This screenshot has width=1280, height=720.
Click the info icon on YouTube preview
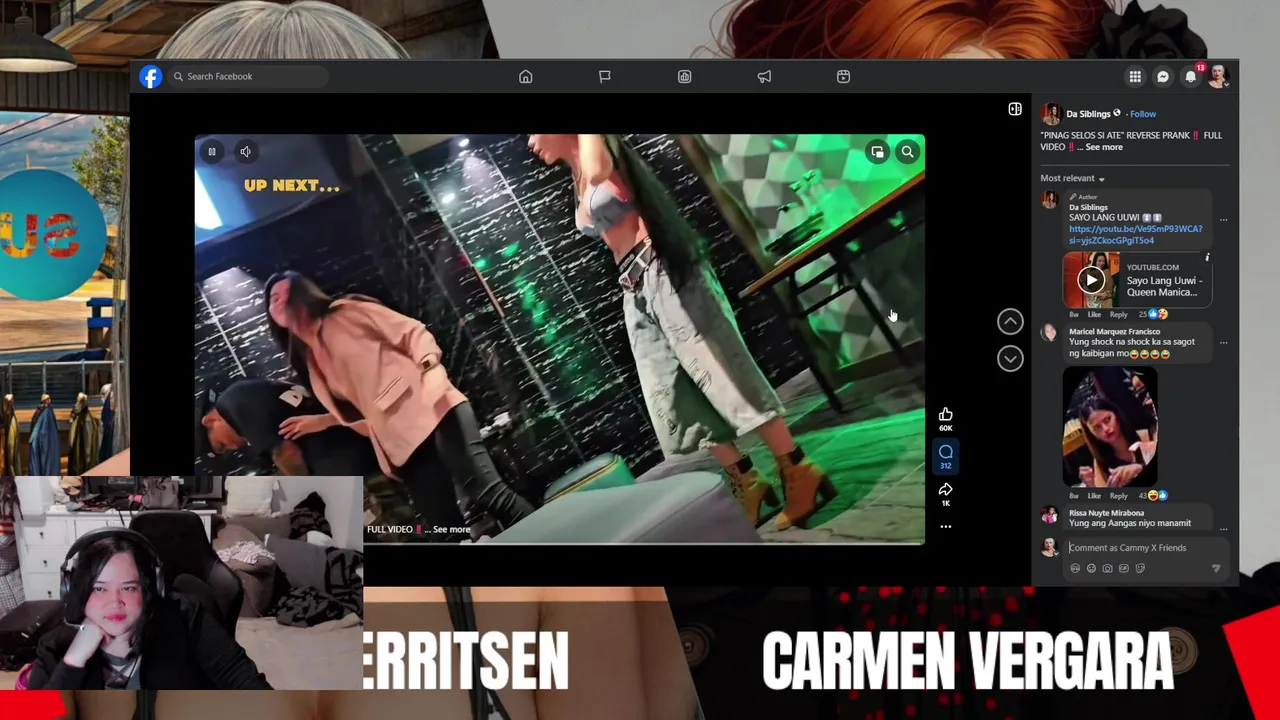(x=1207, y=258)
